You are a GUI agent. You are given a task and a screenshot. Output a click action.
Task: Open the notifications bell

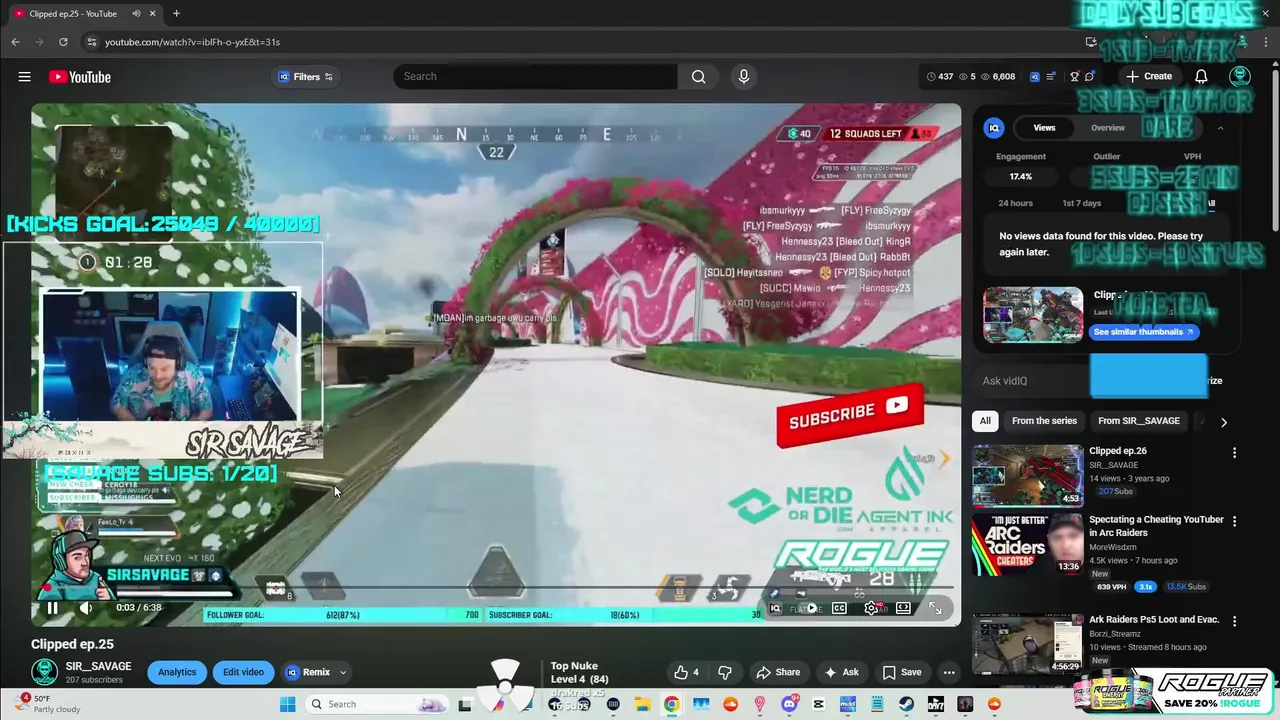click(x=1201, y=77)
